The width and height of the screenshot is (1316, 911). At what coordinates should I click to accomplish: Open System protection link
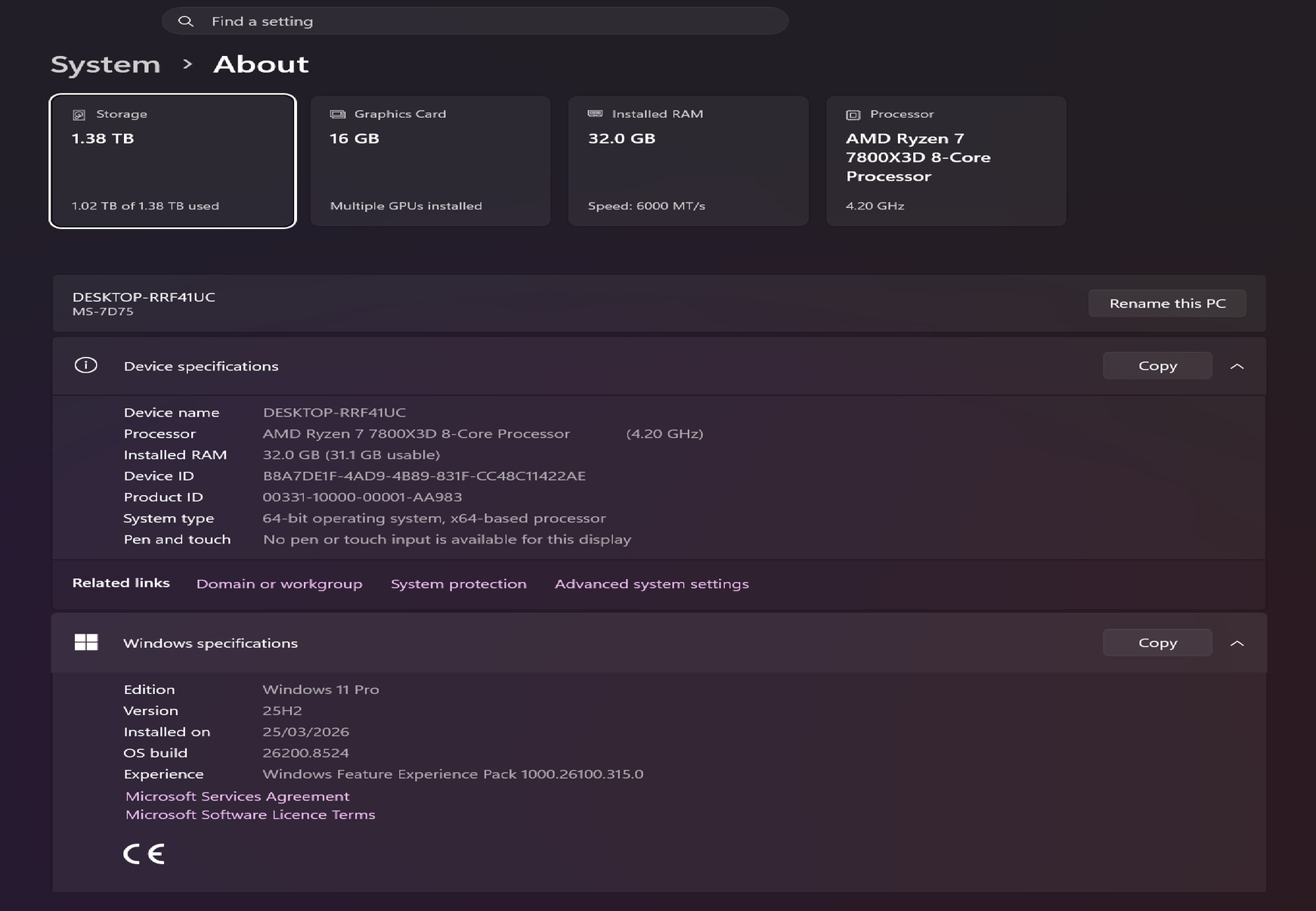click(458, 584)
